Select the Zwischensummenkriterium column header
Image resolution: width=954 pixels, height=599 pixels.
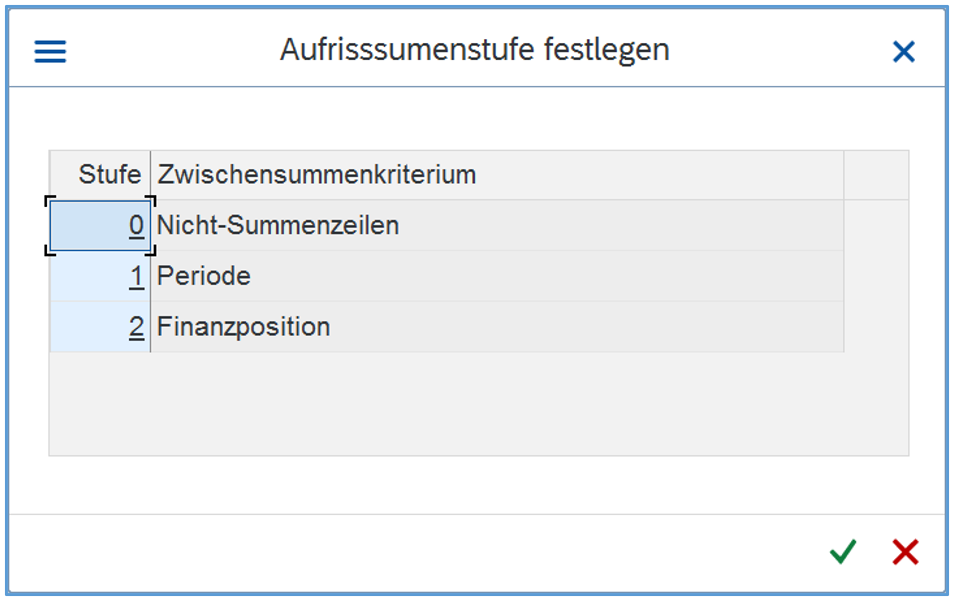[x=317, y=175]
